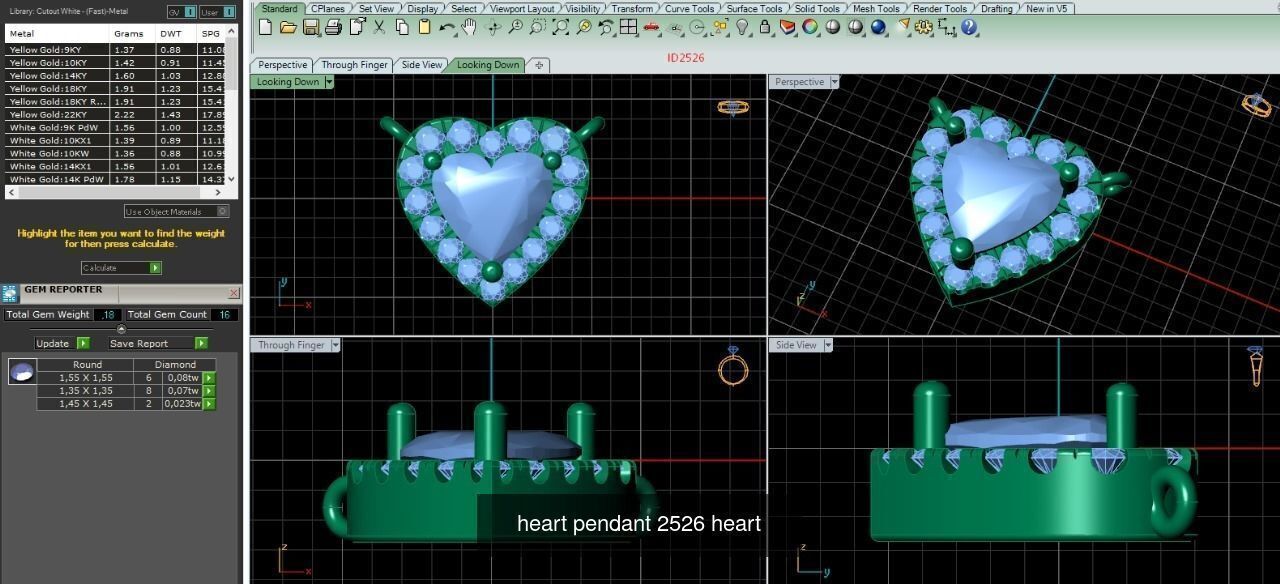Select the White Gold:10KW metal row

[x=116, y=153]
